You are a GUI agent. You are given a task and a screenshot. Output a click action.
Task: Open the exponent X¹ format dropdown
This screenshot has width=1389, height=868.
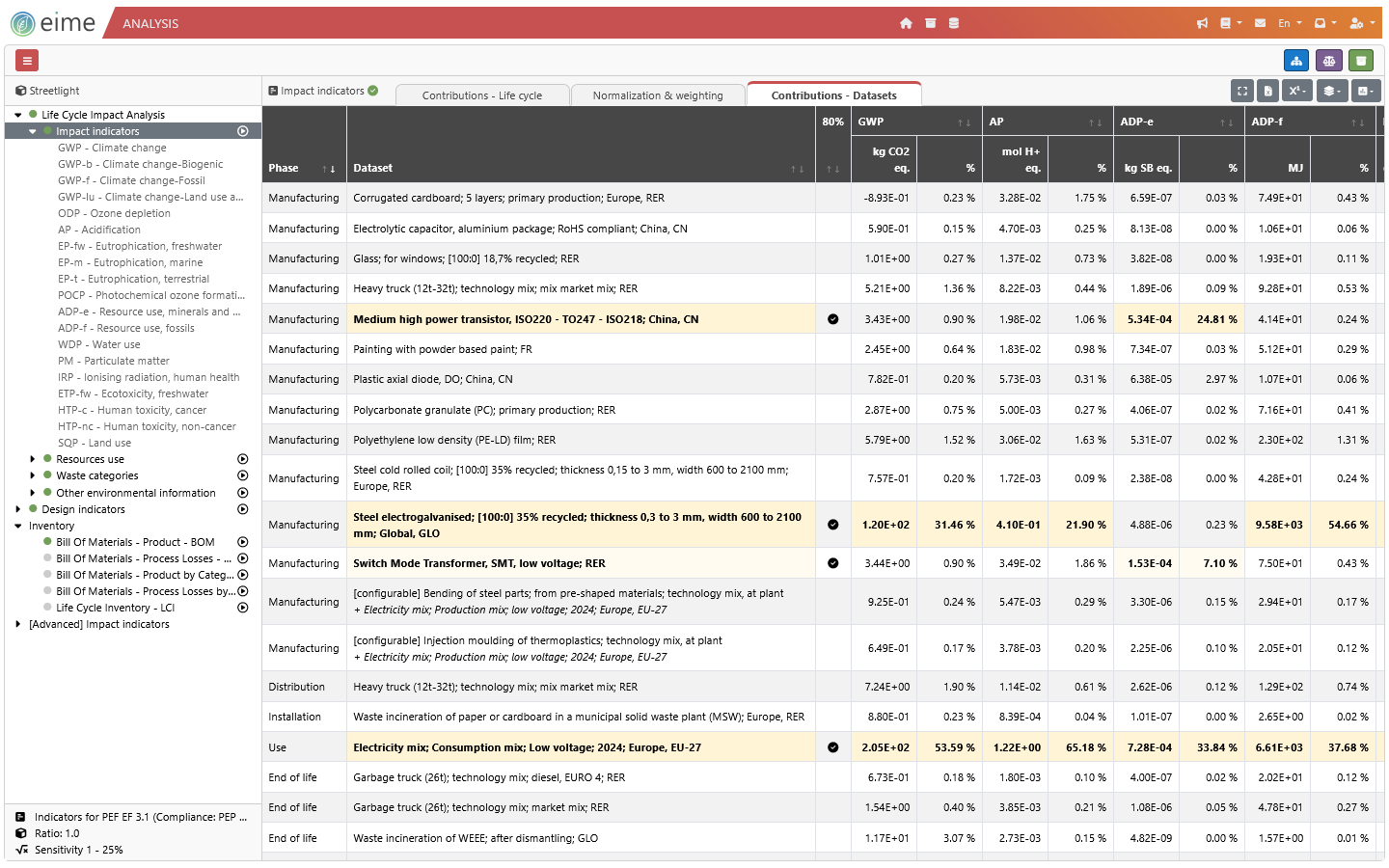[1298, 91]
